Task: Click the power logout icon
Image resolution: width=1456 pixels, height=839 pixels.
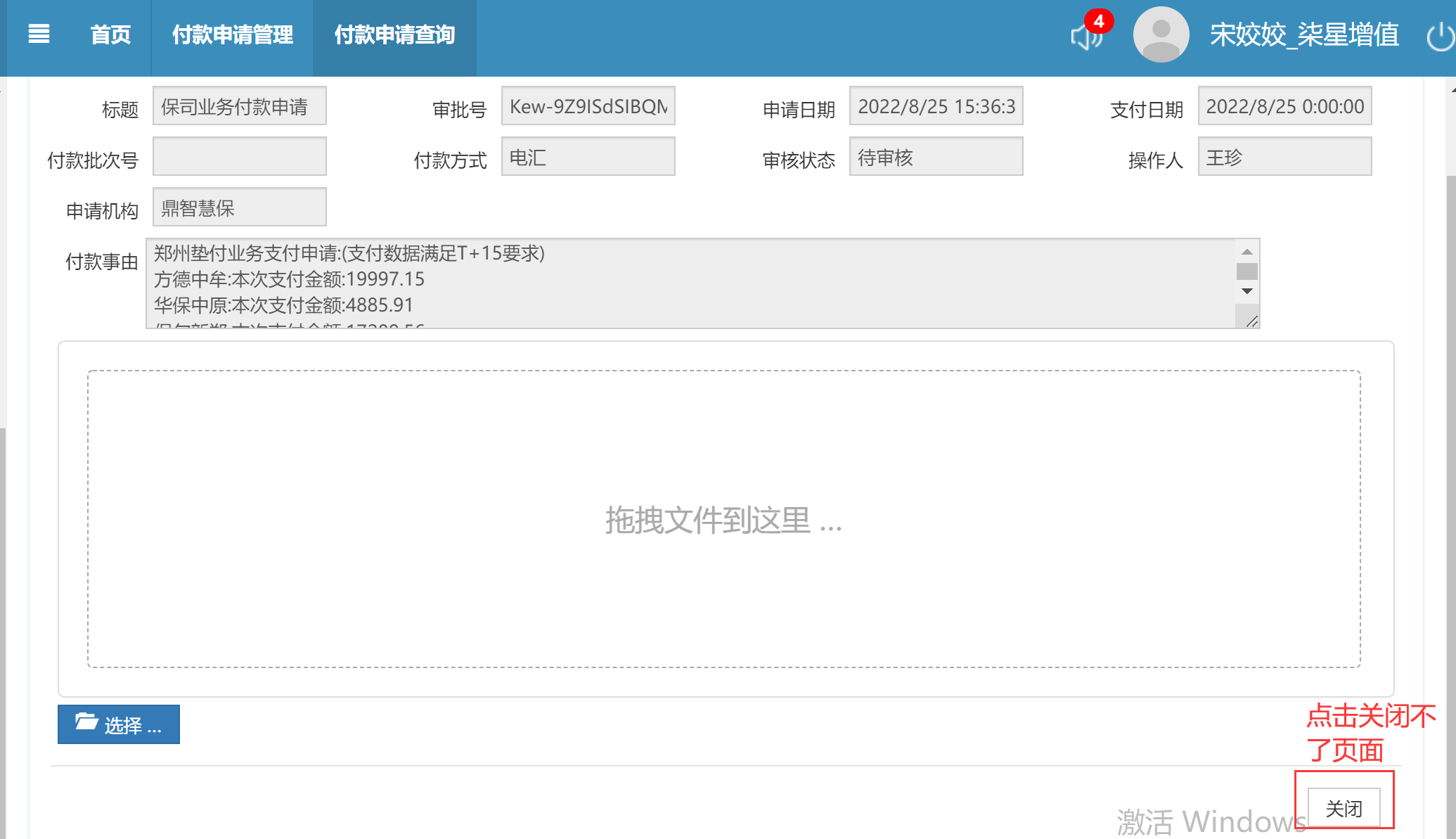Action: [x=1440, y=37]
